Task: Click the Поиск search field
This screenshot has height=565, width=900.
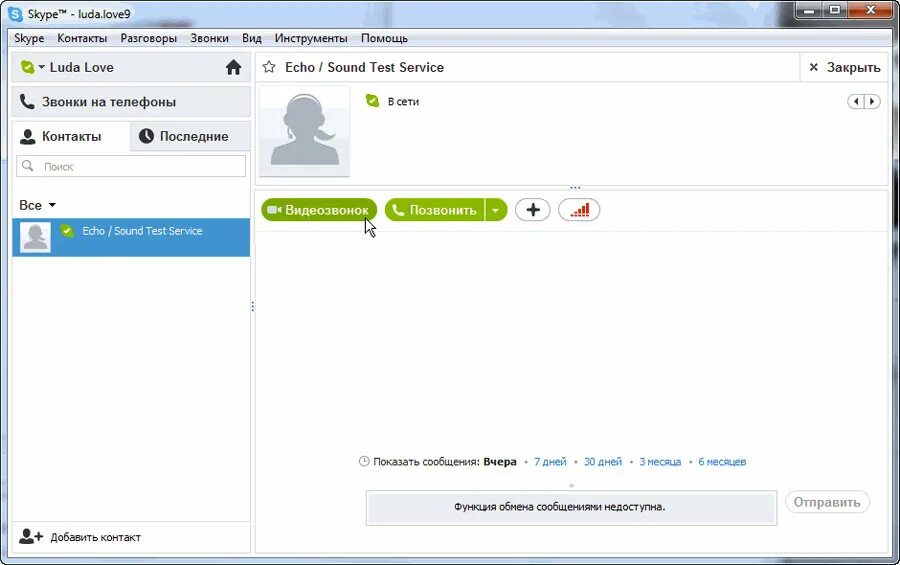Action: click(x=131, y=167)
